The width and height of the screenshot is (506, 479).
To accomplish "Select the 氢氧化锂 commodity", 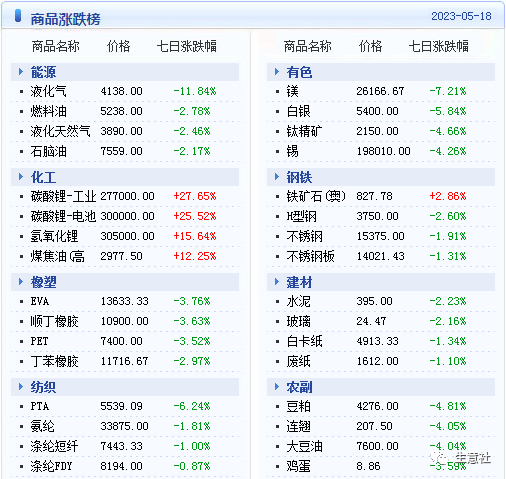I will pos(54,236).
